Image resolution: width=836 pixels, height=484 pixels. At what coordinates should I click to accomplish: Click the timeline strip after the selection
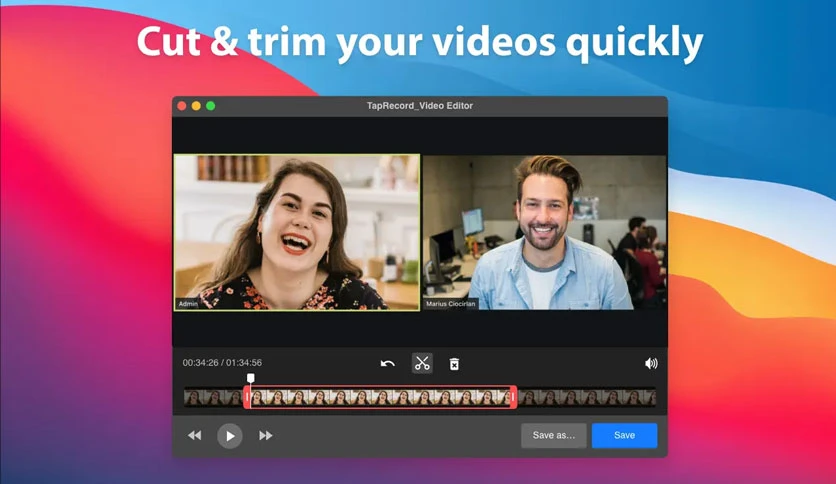[x=586, y=397]
